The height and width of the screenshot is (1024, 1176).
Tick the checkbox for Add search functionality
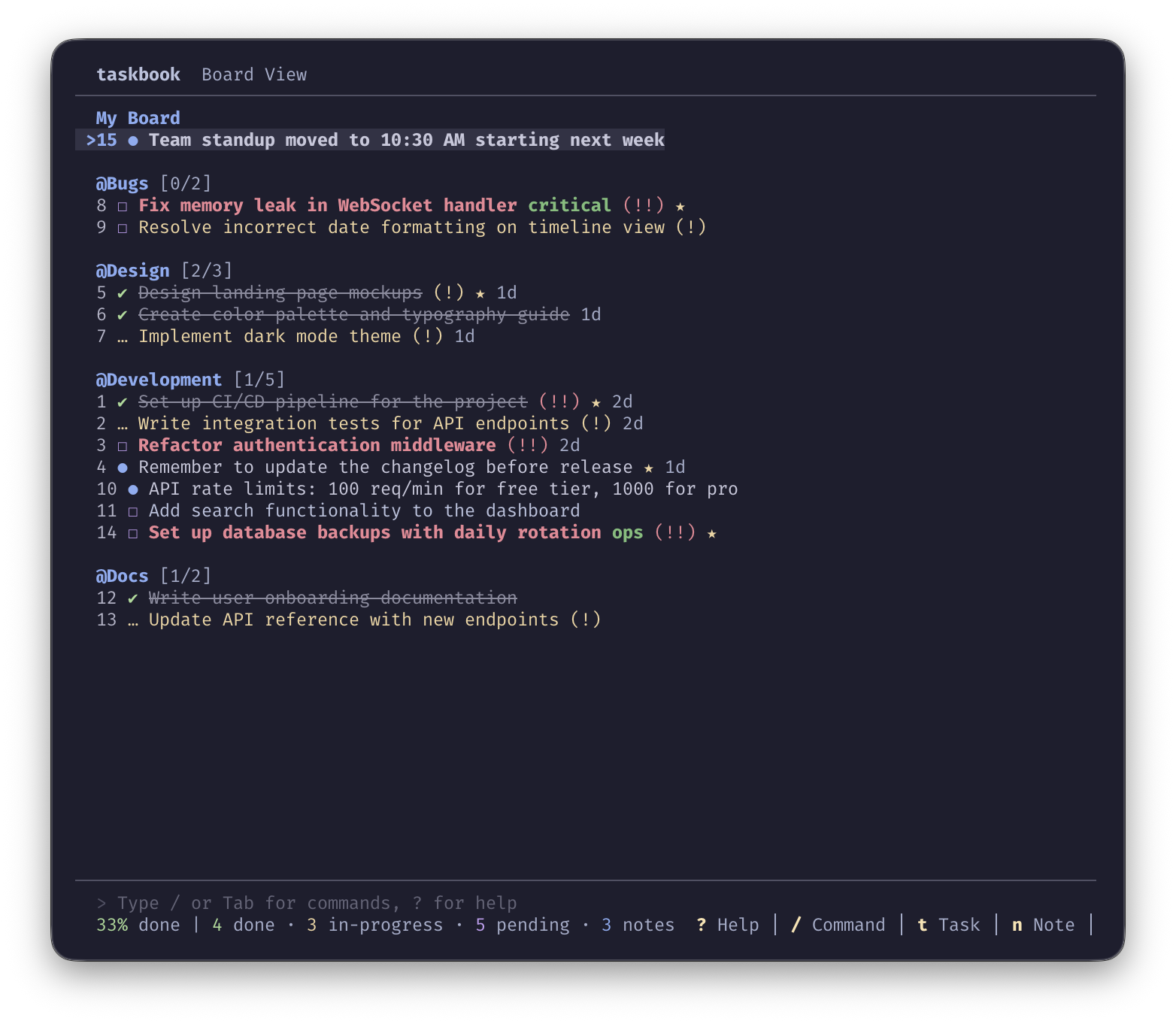pos(133,511)
